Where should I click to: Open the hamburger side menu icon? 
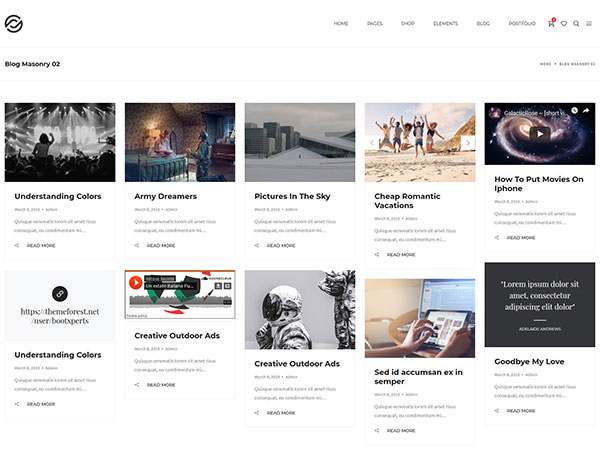click(x=589, y=24)
